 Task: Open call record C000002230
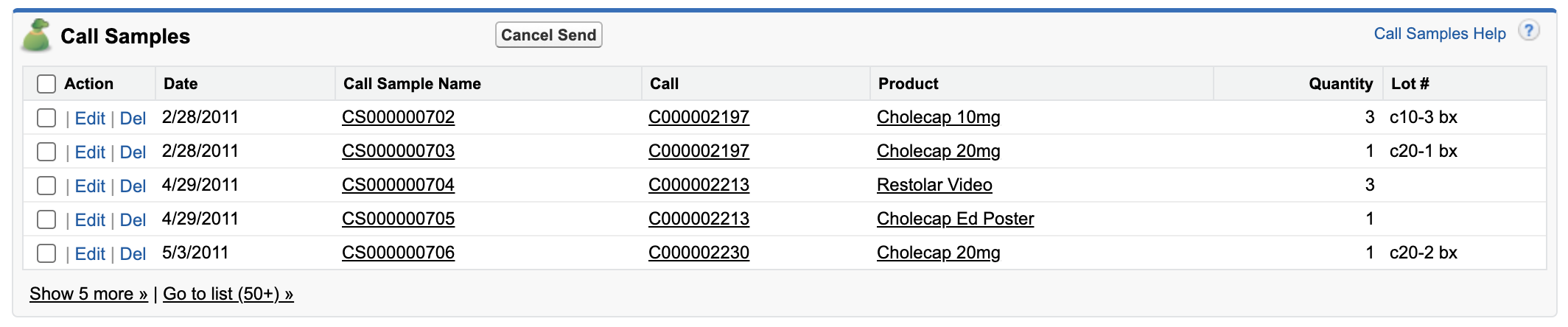(x=699, y=253)
